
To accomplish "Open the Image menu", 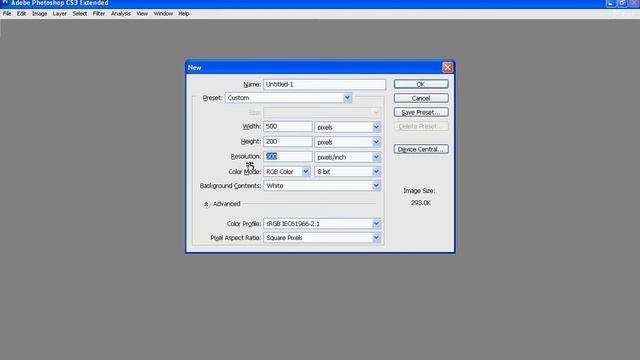I will click(x=40, y=13).
